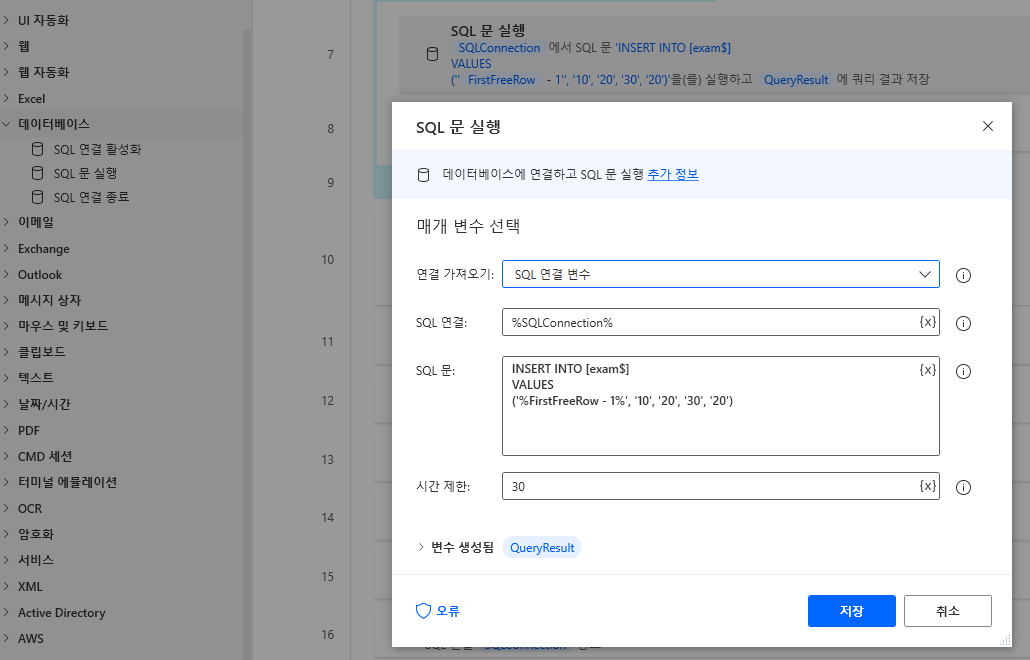Click database icon in dialog info banner
1030x660 pixels.
pos(424,175)
